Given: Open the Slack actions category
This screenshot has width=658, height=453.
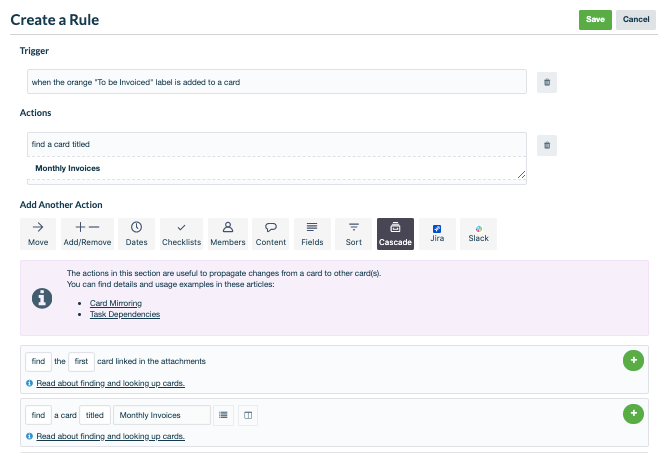Looking at the screenshot, I should 478,233.
